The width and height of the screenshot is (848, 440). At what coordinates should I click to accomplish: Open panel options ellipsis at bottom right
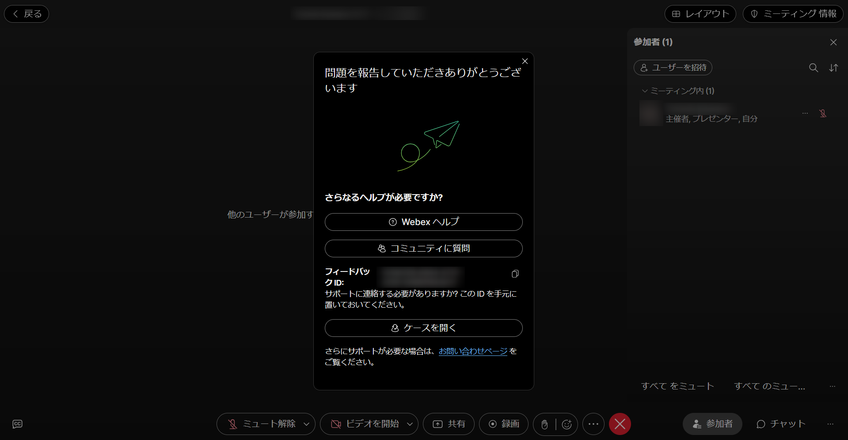click(x=830, y=424)
